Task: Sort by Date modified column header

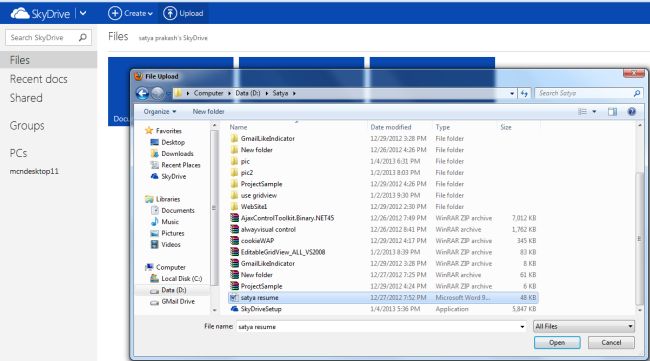Action: (391, 127)
